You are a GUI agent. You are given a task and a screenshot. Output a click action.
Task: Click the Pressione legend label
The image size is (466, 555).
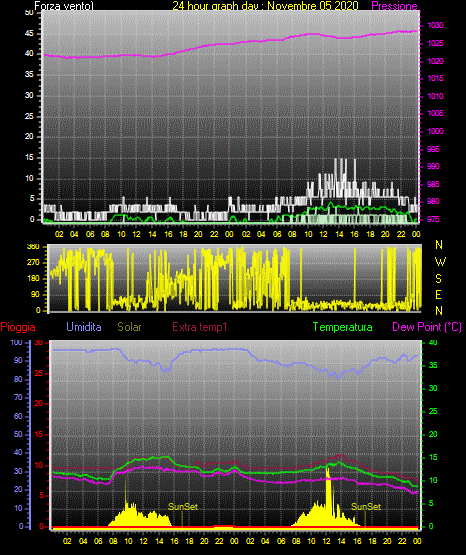395,6
